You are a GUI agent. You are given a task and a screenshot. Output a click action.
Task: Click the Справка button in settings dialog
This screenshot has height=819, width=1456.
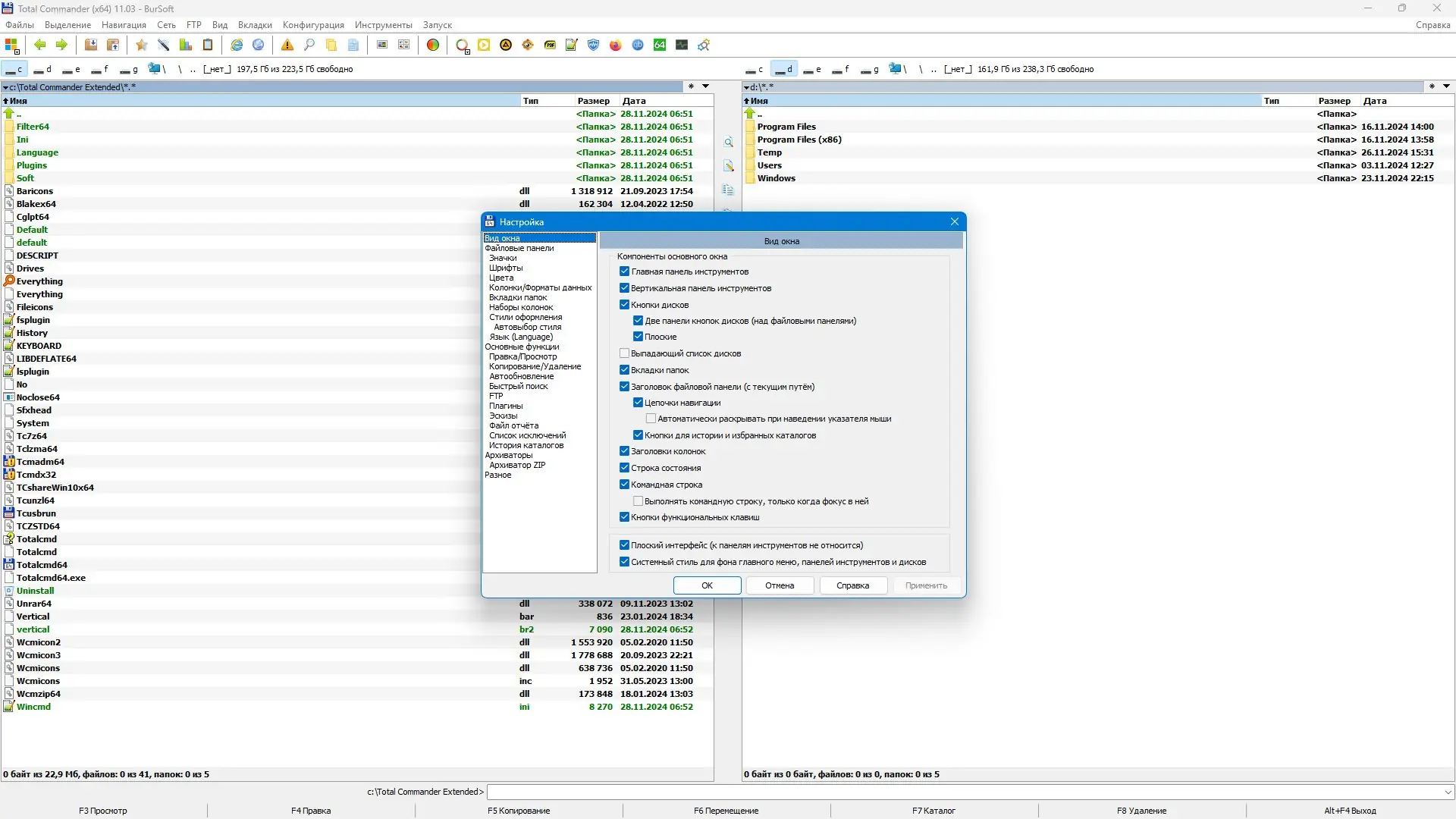pos(852,585)
